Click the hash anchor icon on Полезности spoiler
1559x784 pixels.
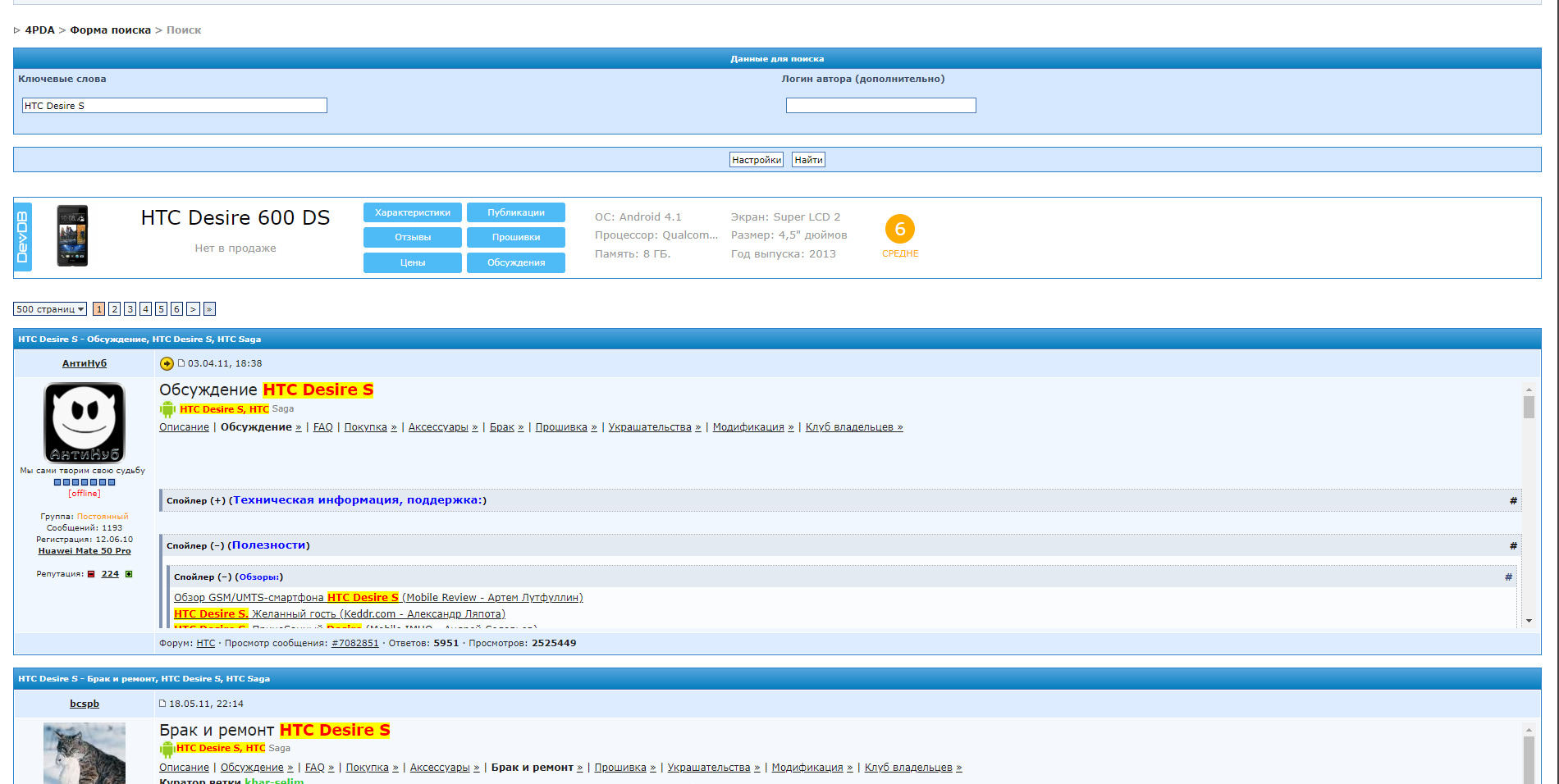(x=1513, y=545)
